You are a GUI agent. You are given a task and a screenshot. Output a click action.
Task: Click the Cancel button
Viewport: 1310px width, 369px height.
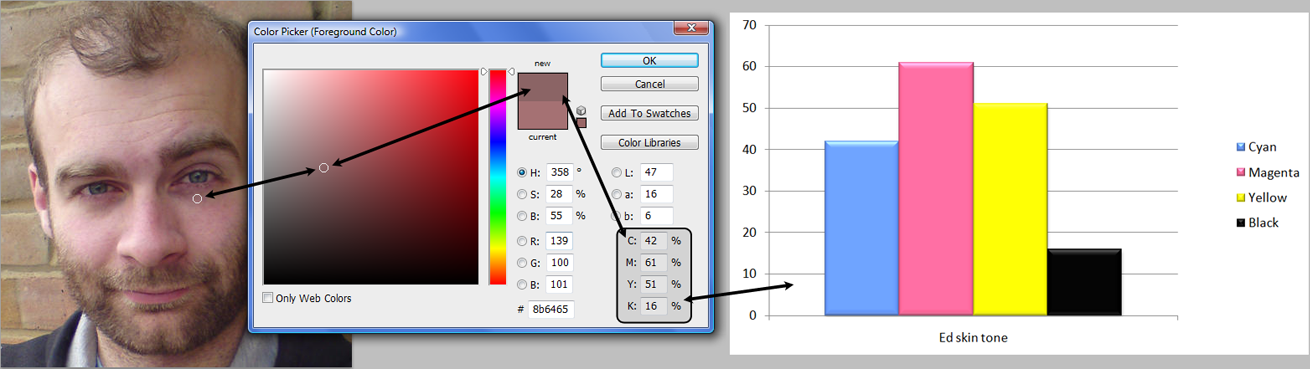(649, 85)
